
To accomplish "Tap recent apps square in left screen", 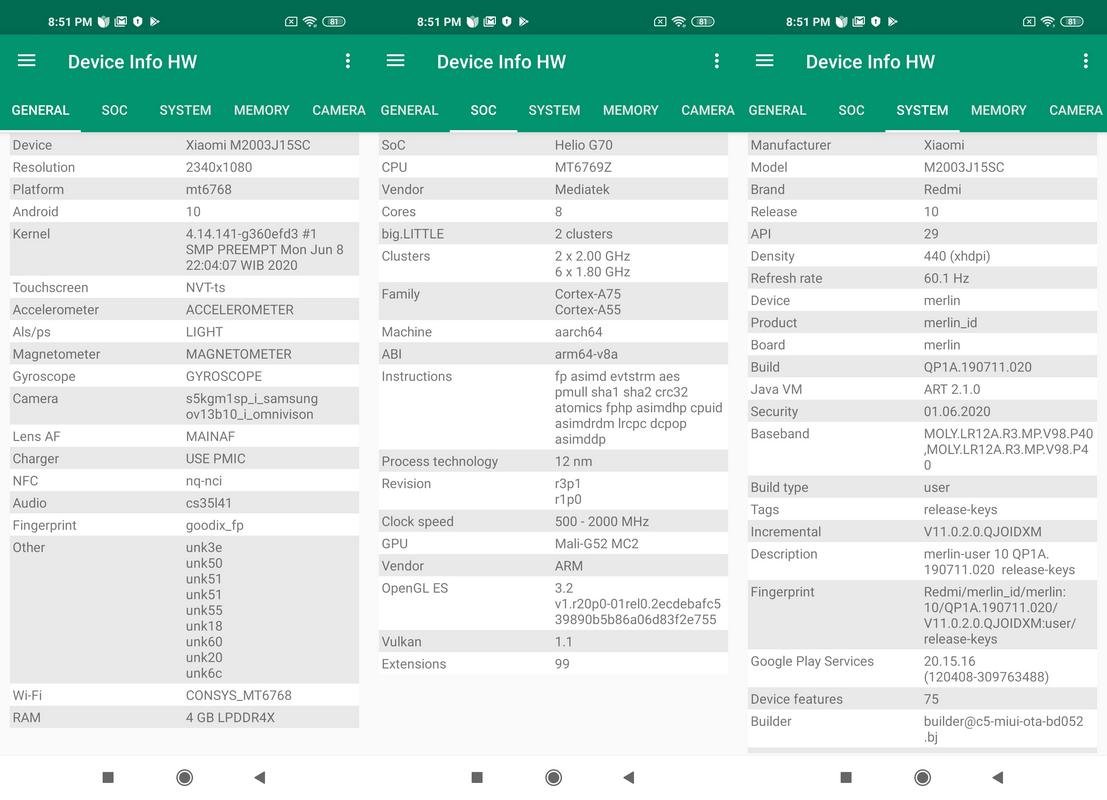I will (108, 777).
